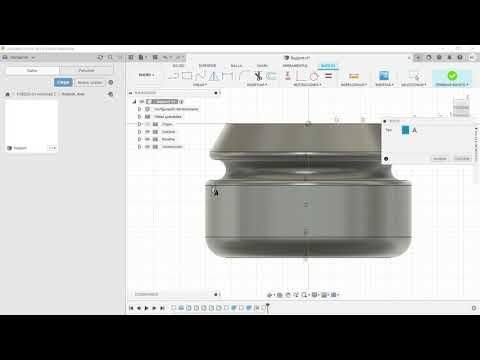Click the Redo arrow
The height and width of the screenshot is (360, 480).
coord(178,57)
